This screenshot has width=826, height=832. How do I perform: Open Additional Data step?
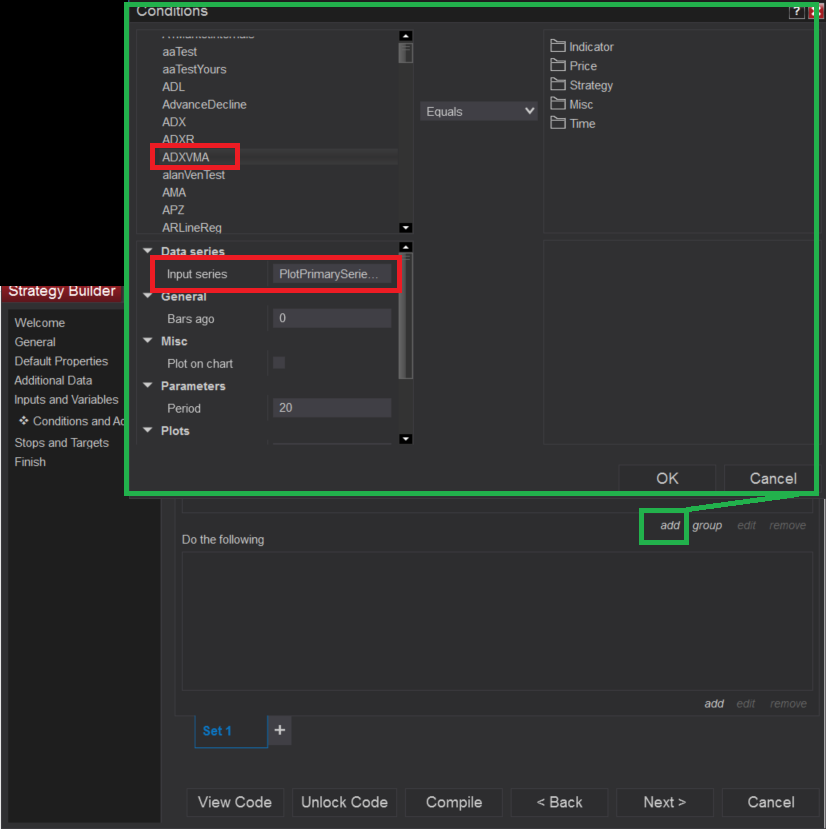(53, 380)
